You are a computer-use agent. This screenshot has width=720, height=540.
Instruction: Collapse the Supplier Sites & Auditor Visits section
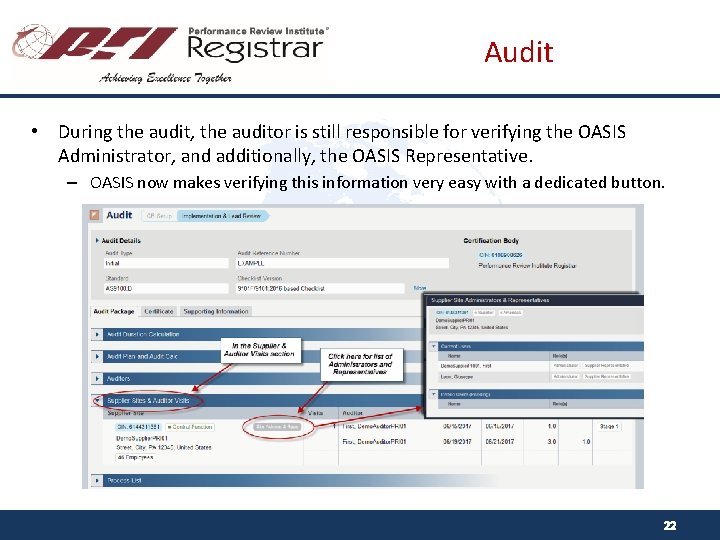pos(97,400)
